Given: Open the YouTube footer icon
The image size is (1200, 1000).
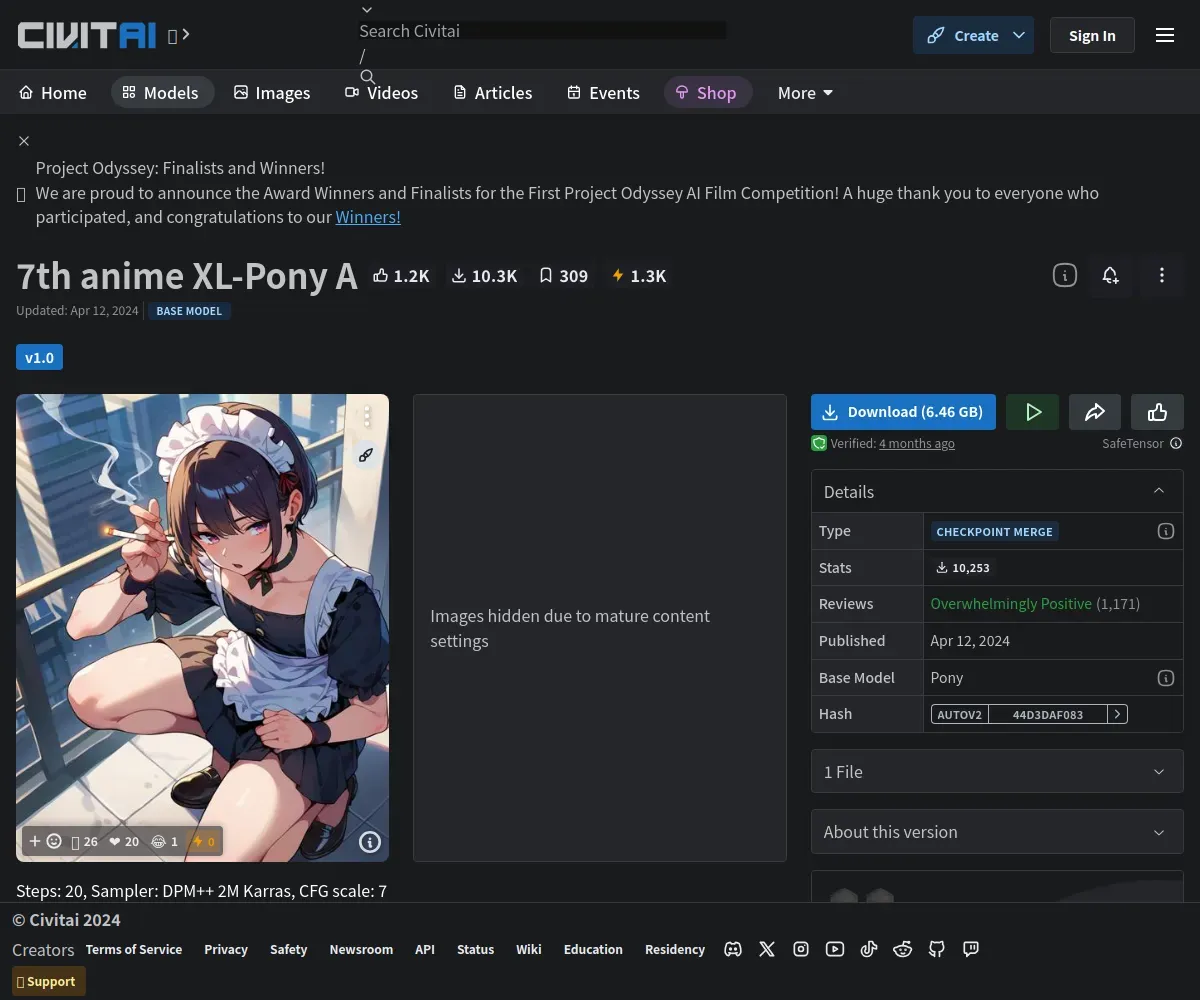Looking at the screenshot, I should 835,949.
